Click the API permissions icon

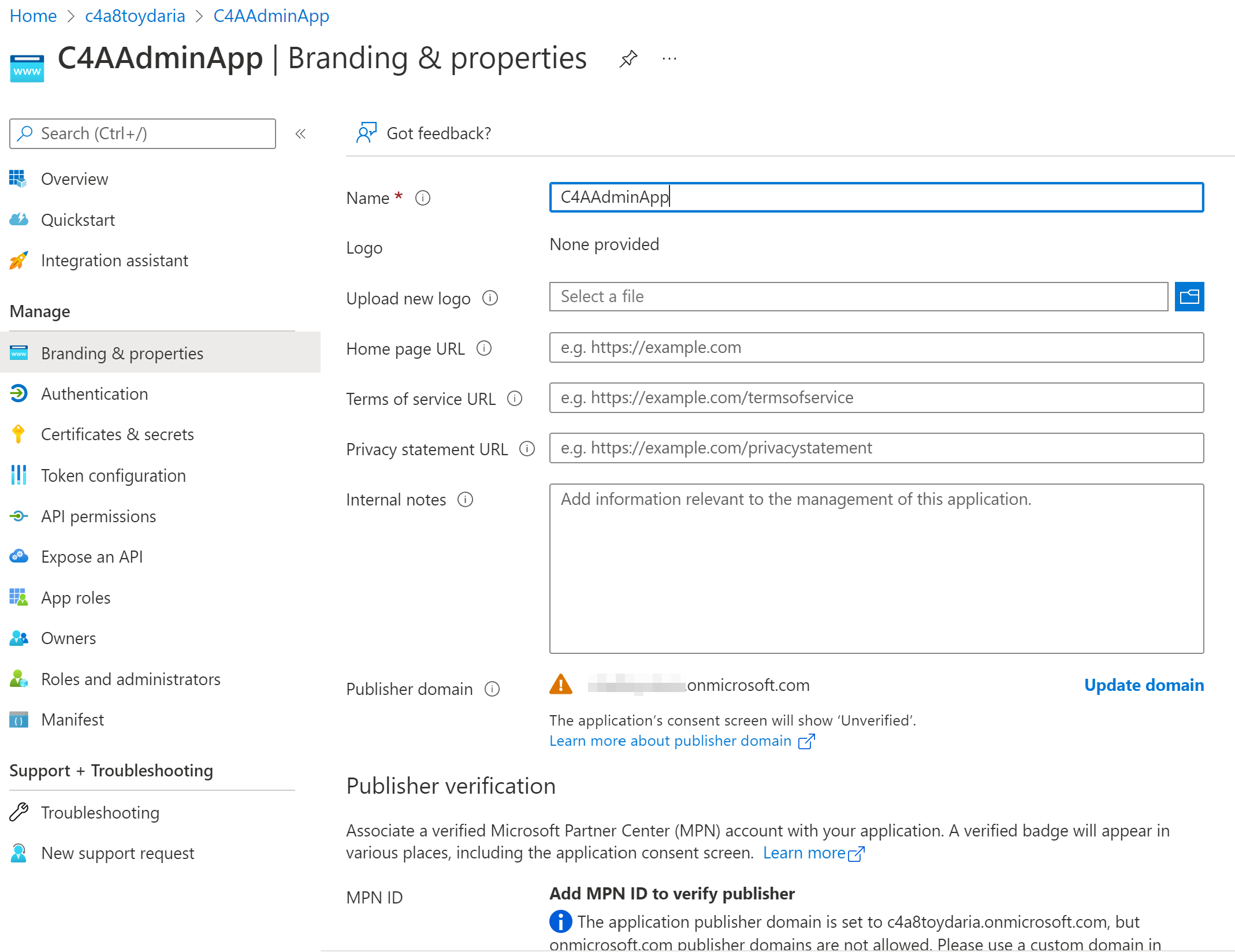click(18, 516)
